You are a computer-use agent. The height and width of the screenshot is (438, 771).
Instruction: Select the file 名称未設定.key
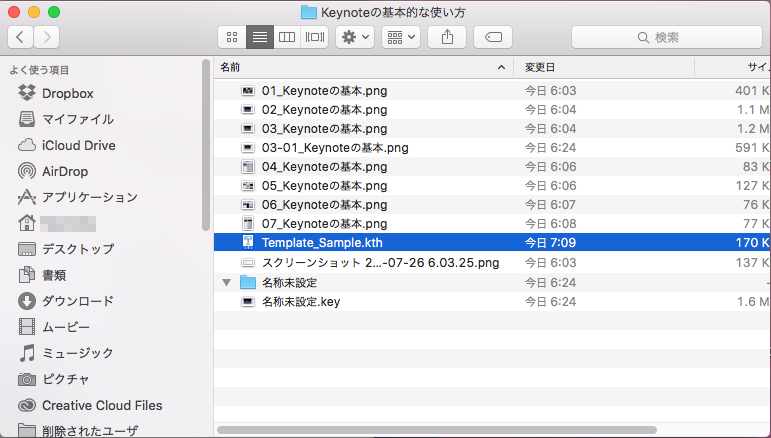coord(300,302)
